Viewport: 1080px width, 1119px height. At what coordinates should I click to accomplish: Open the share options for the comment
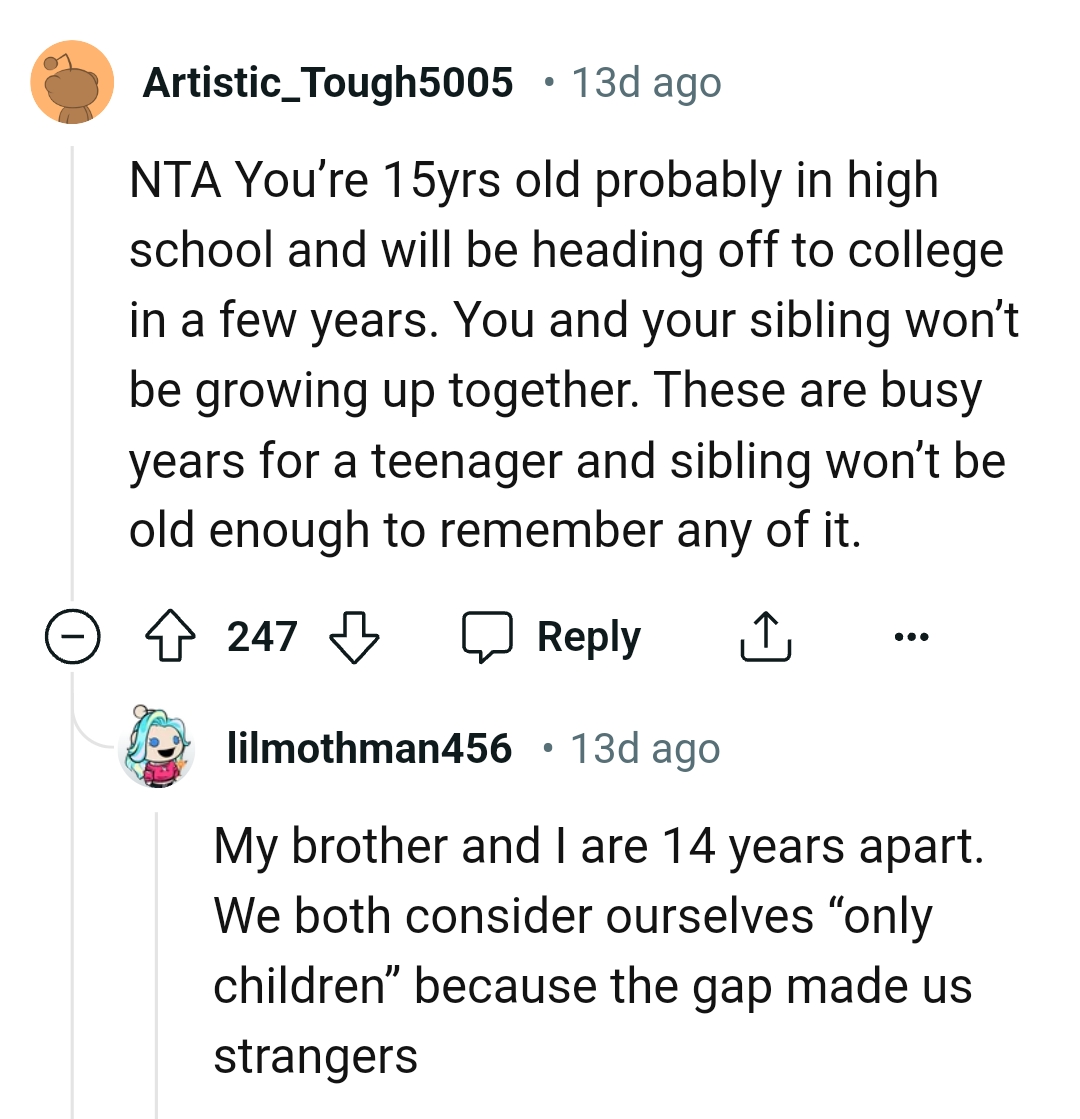[x=765, y=635]
